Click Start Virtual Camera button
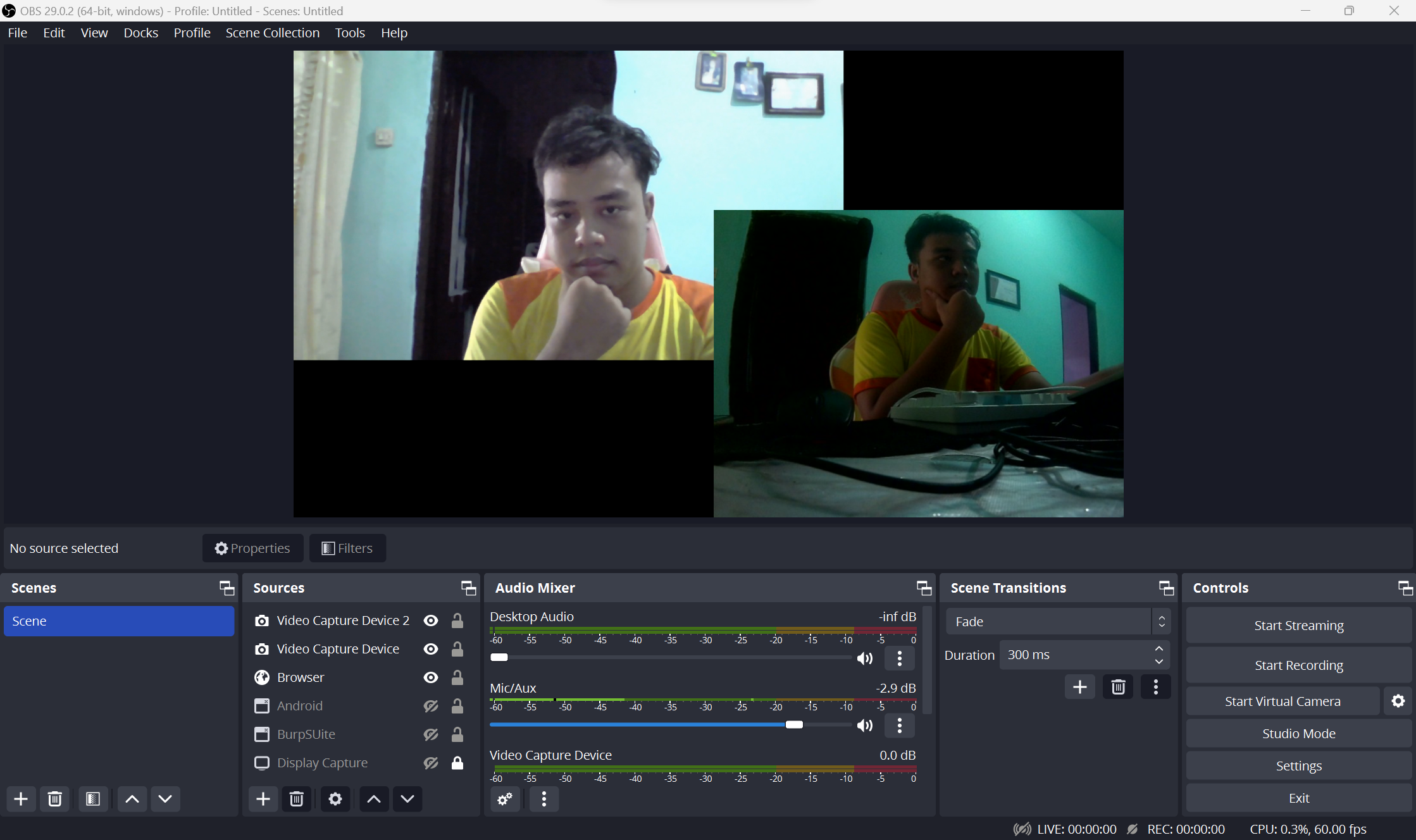Screen dimensions: 1416x840 (1282, 701)
